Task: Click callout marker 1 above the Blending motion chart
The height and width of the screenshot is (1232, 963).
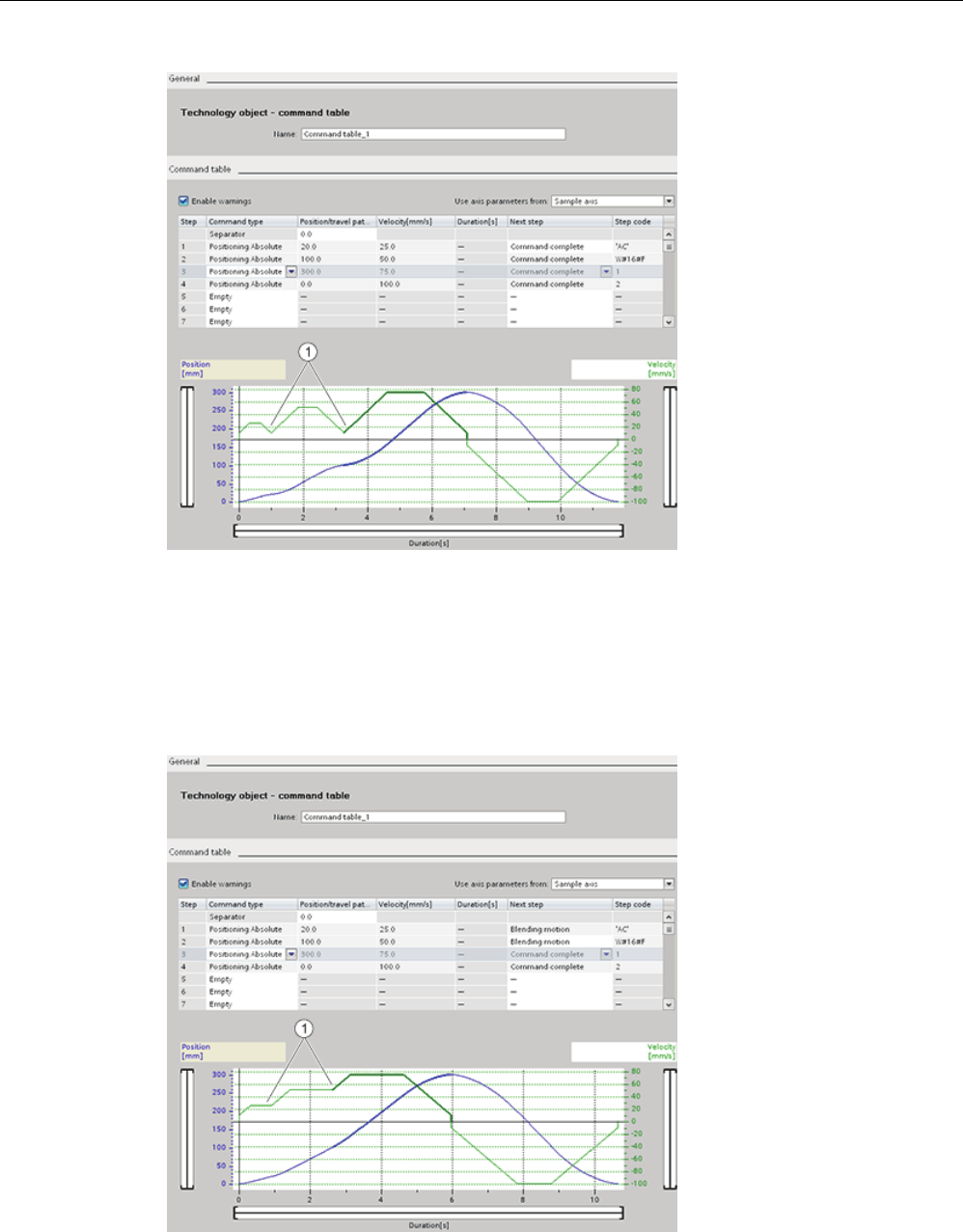Action: coord(305,1029)
